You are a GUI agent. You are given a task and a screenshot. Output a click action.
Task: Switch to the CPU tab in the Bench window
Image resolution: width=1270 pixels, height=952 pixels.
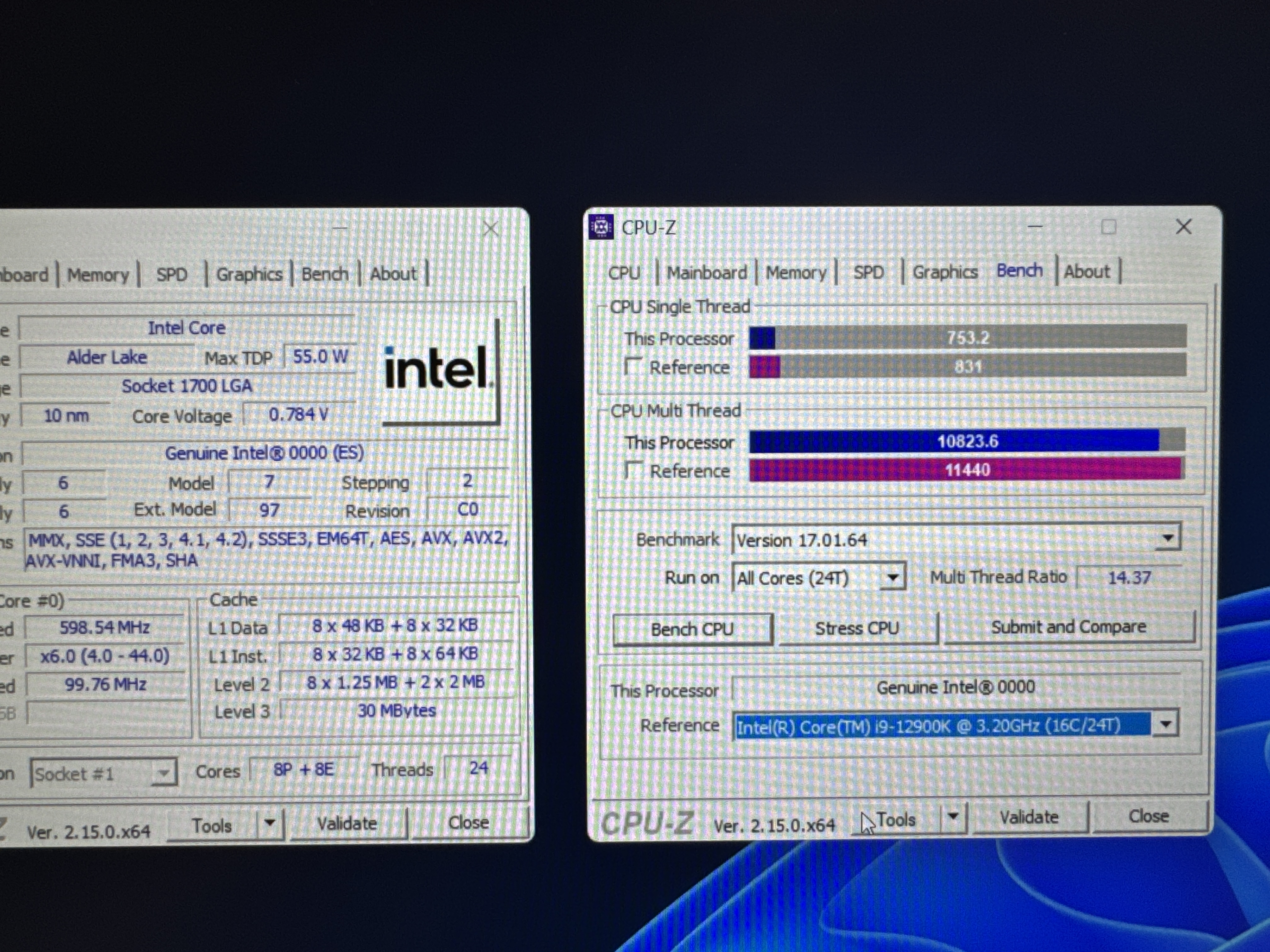(624, 272)
